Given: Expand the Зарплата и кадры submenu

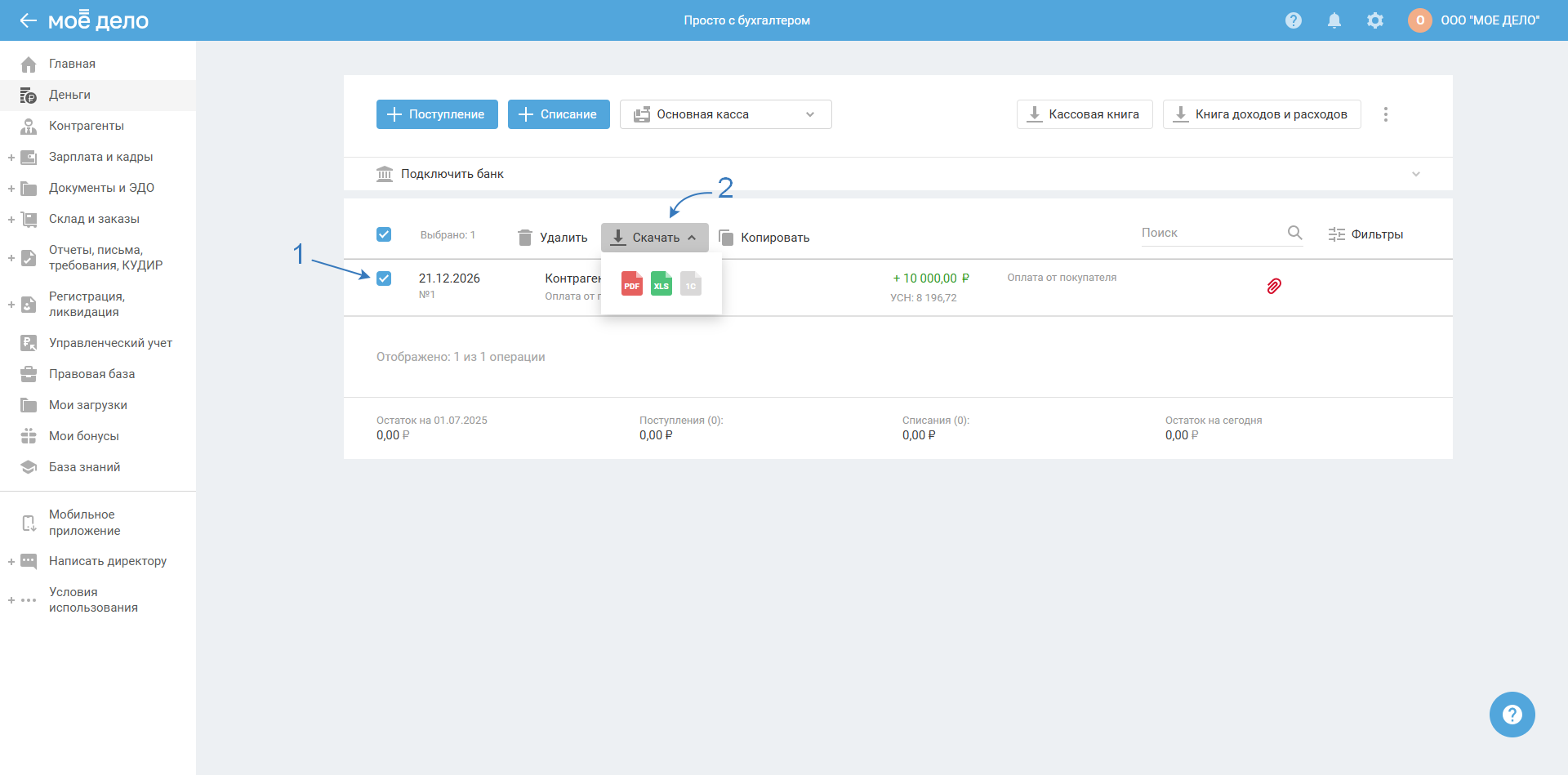Looking at the screenshot, I should [11, 157].
